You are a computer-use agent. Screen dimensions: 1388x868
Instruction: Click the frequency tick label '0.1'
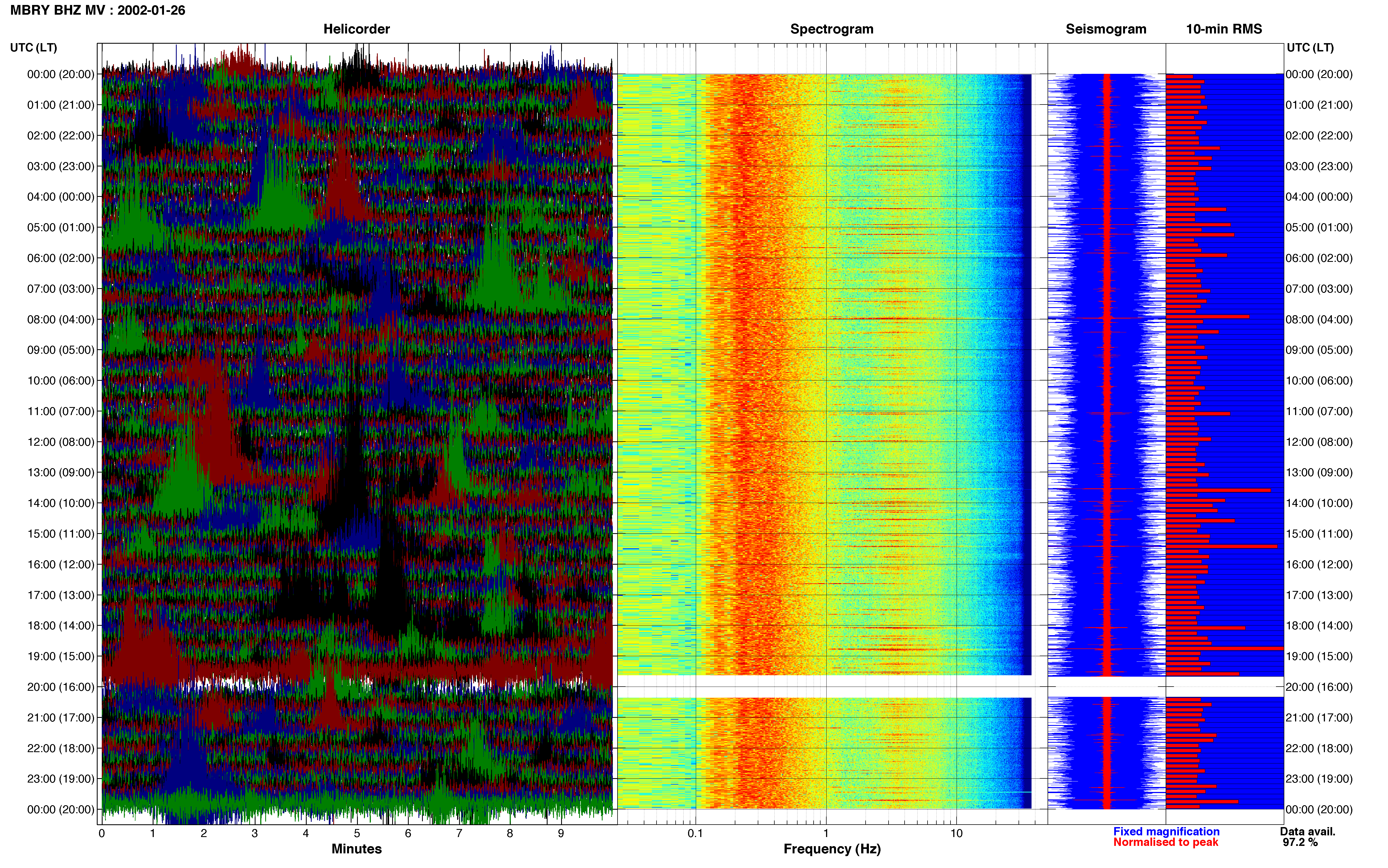click(x=695, y=833)
